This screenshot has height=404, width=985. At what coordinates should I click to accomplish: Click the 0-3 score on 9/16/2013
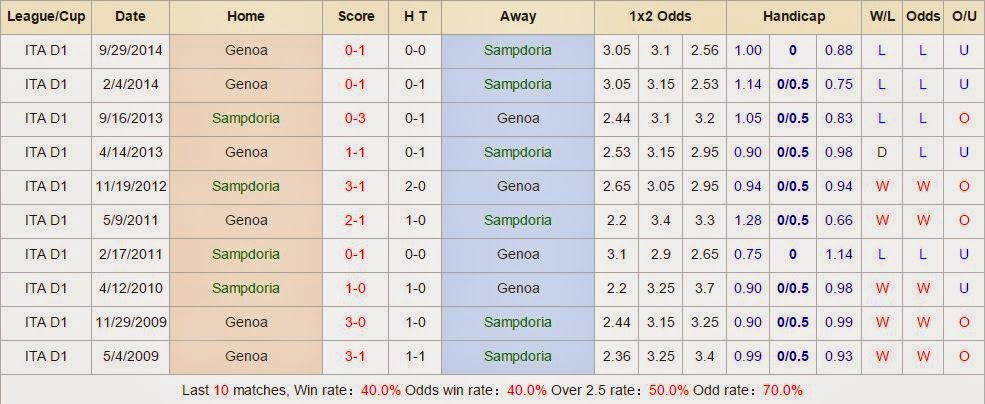(x=355, y=118)
